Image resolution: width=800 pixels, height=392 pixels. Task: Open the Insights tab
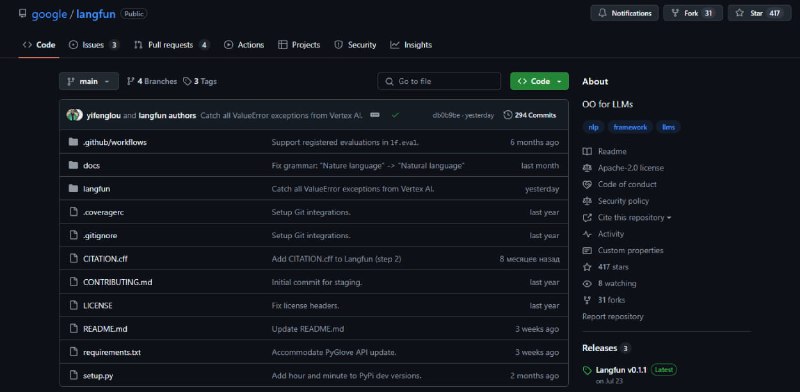click(x=411, y=45)
